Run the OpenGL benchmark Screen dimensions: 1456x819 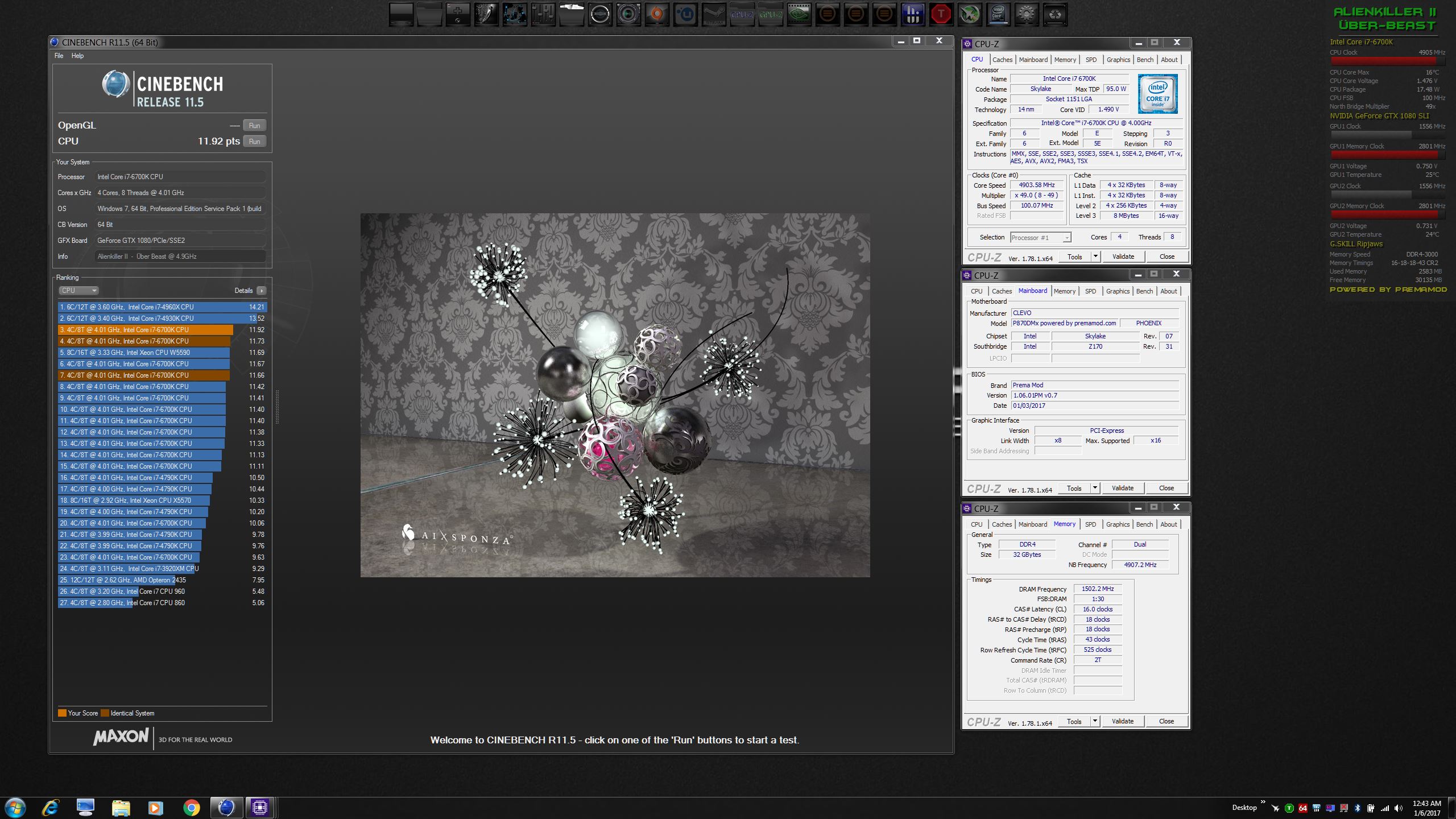pyautogui.click(x=254, y=126)
